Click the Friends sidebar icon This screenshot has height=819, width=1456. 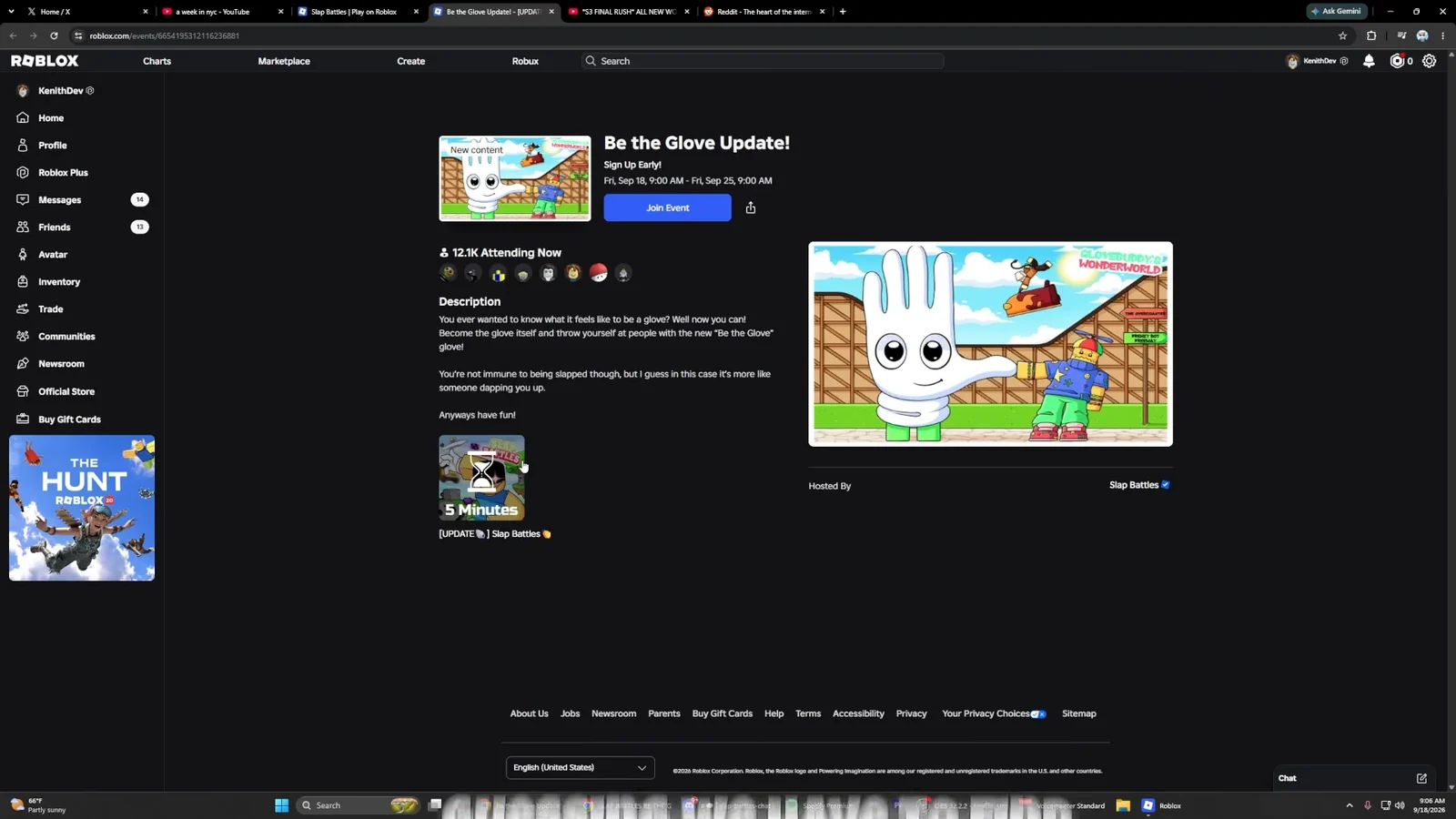pos(23,227)
